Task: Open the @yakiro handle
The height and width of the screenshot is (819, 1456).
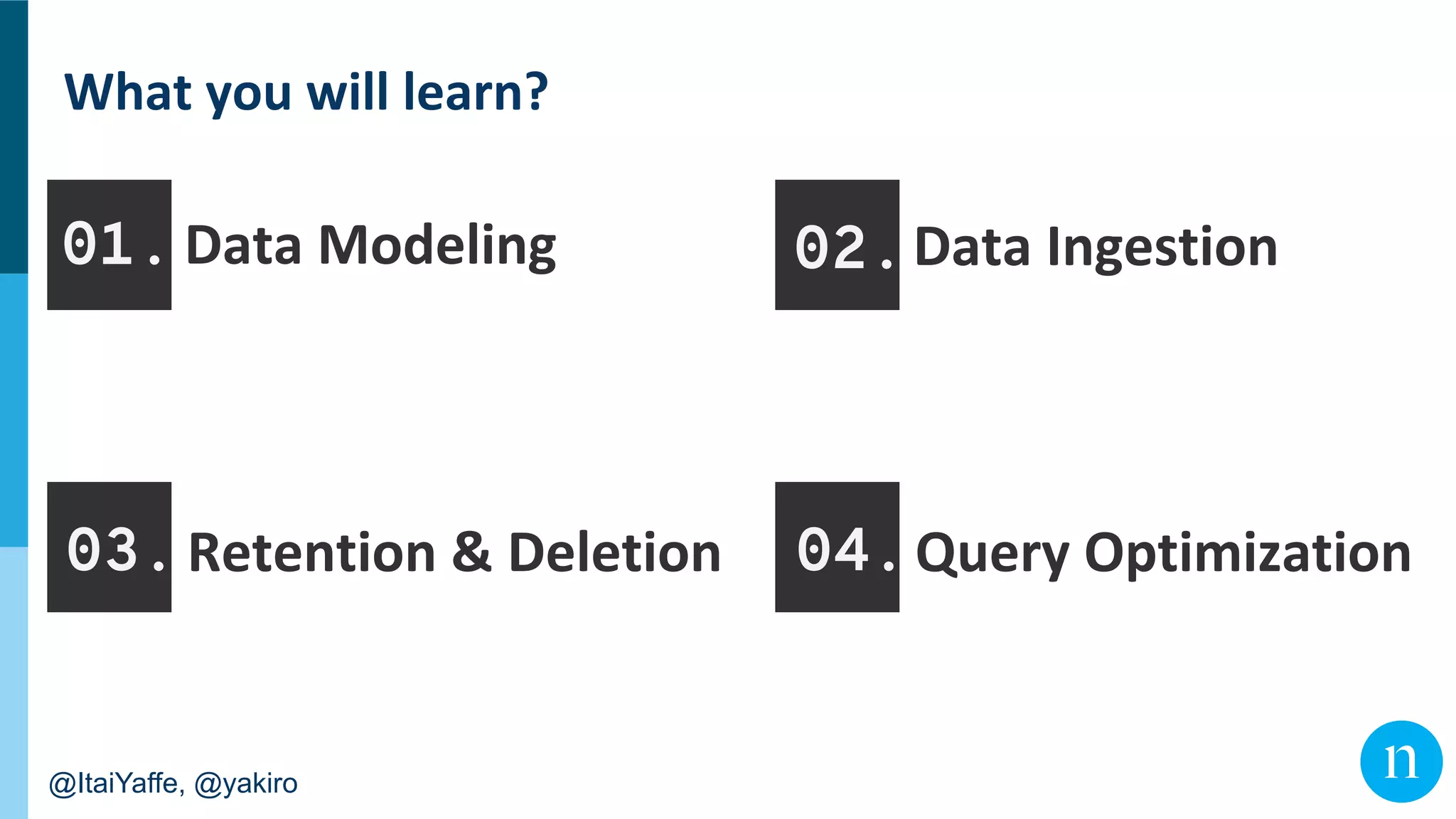Action: pyautogui.click(x=246, y=783)
